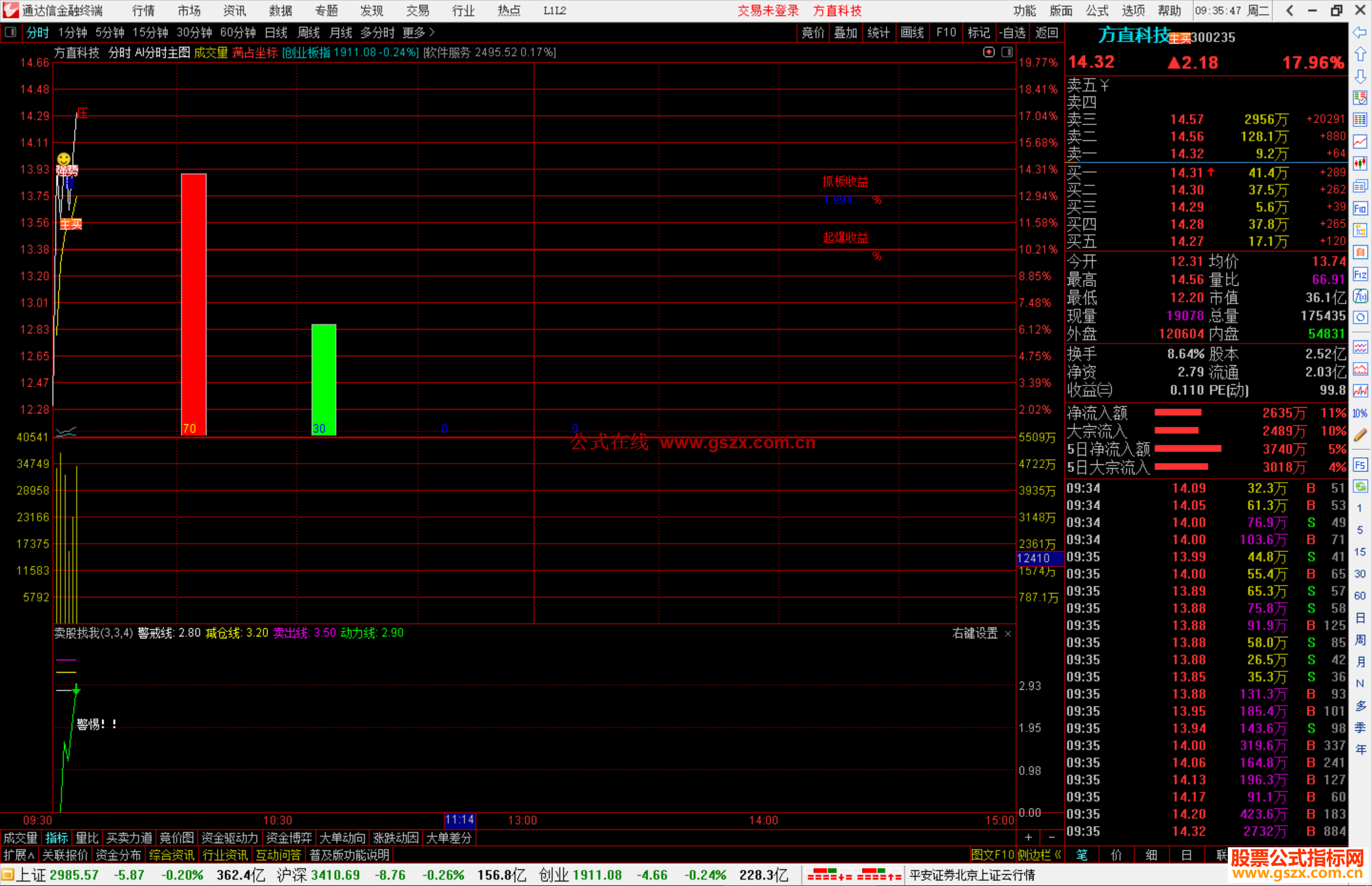Click the blue back arrow icon
The image size is (1372, 886).
pos(1359,32)
